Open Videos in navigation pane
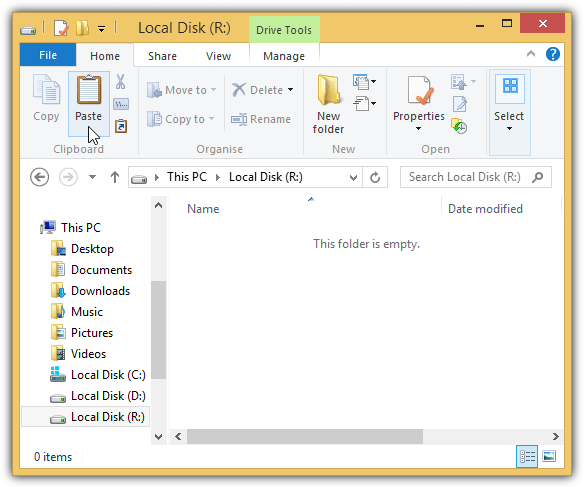584x487 pixels. point(88,354)
